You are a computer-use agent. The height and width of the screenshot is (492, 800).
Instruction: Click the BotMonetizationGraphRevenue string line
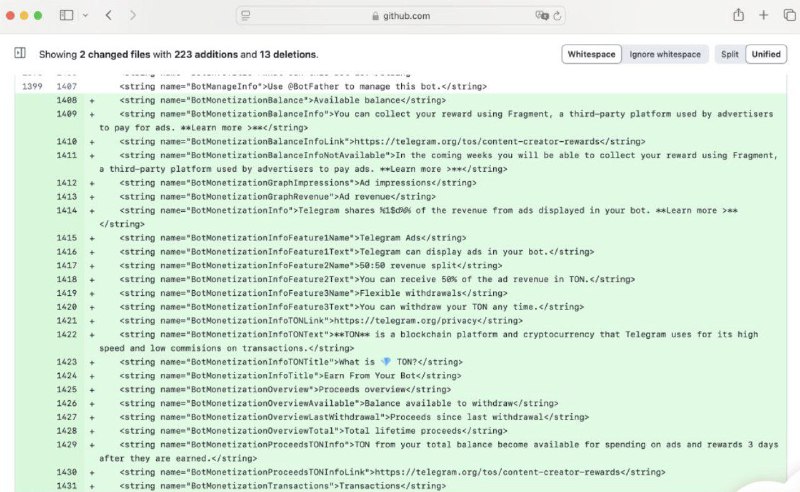278,196
